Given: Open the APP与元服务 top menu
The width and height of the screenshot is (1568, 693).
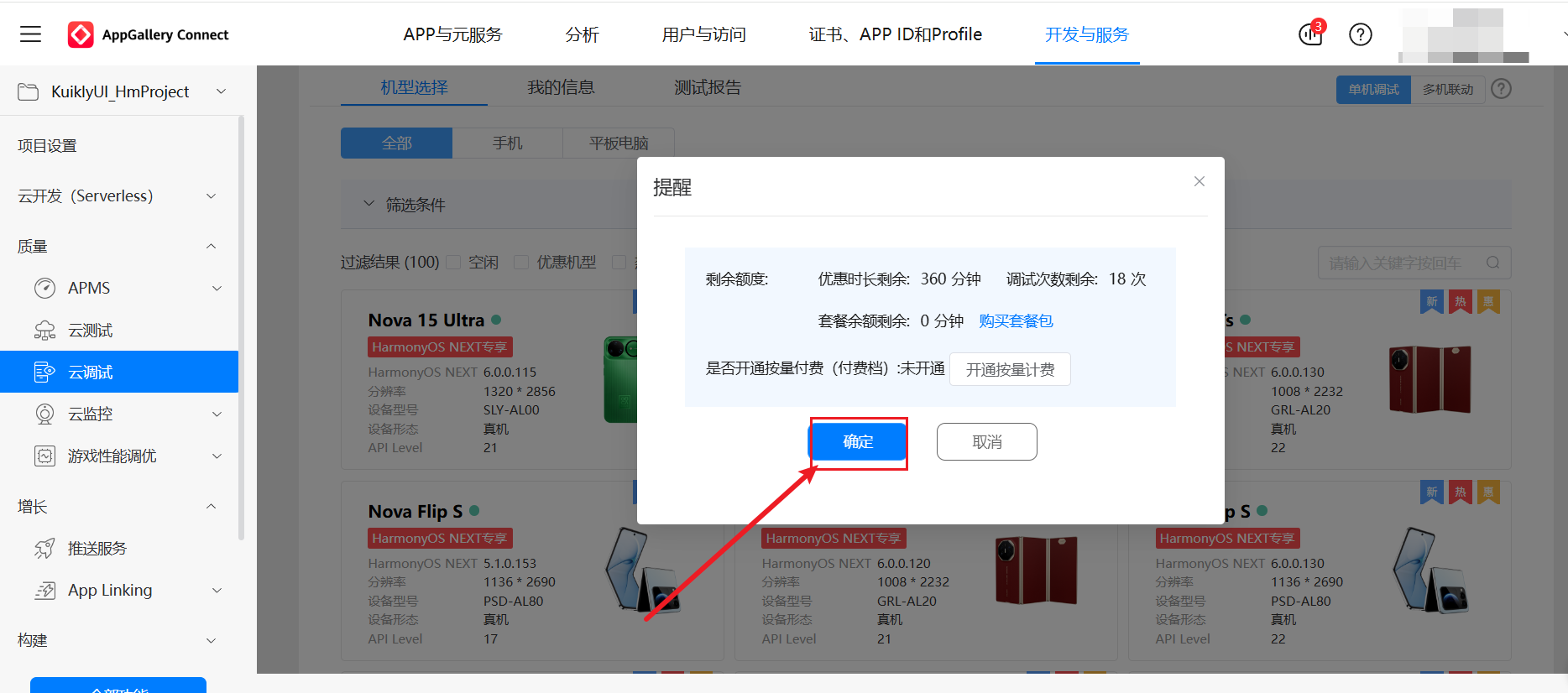Looking at the screenshot, I should (x=452, y=34).
